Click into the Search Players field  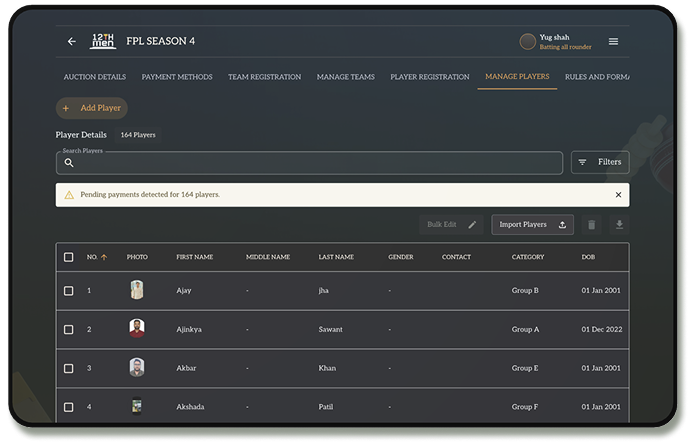tap(320, 163)
